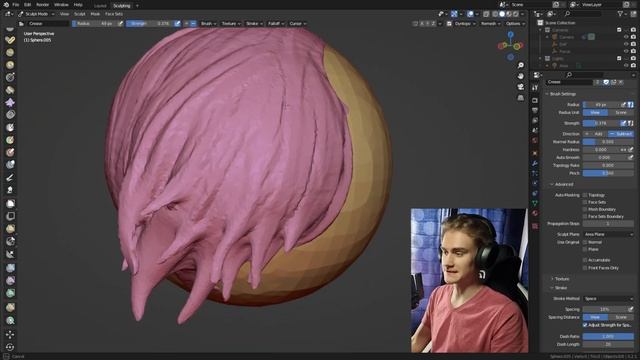This screenshot has width=640, height=360.
Task: Open the Falloff dropdown
Action: tap(276, 24)
